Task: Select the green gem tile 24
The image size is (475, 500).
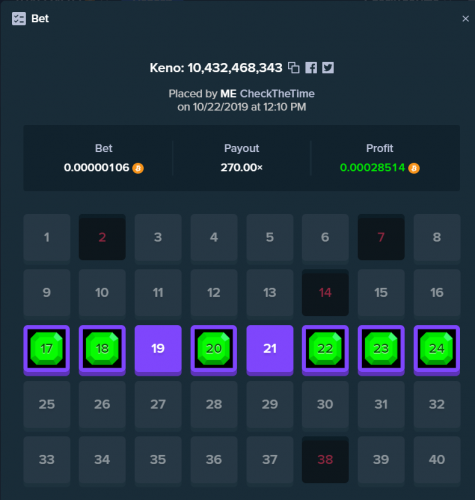Action: click(x=437, y=350)
